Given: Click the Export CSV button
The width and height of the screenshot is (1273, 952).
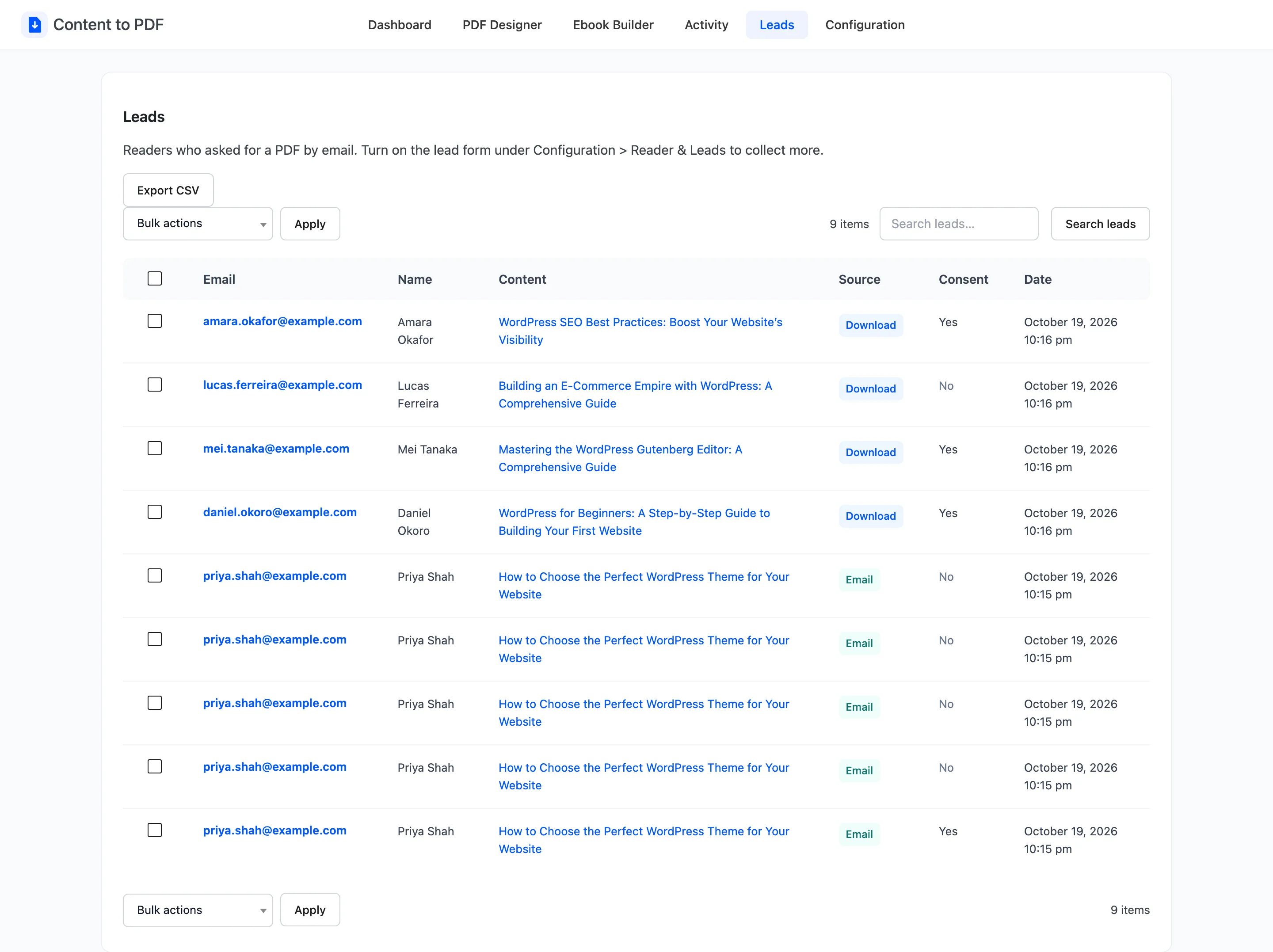Looking at the screenshot, I should pos(168,190).
